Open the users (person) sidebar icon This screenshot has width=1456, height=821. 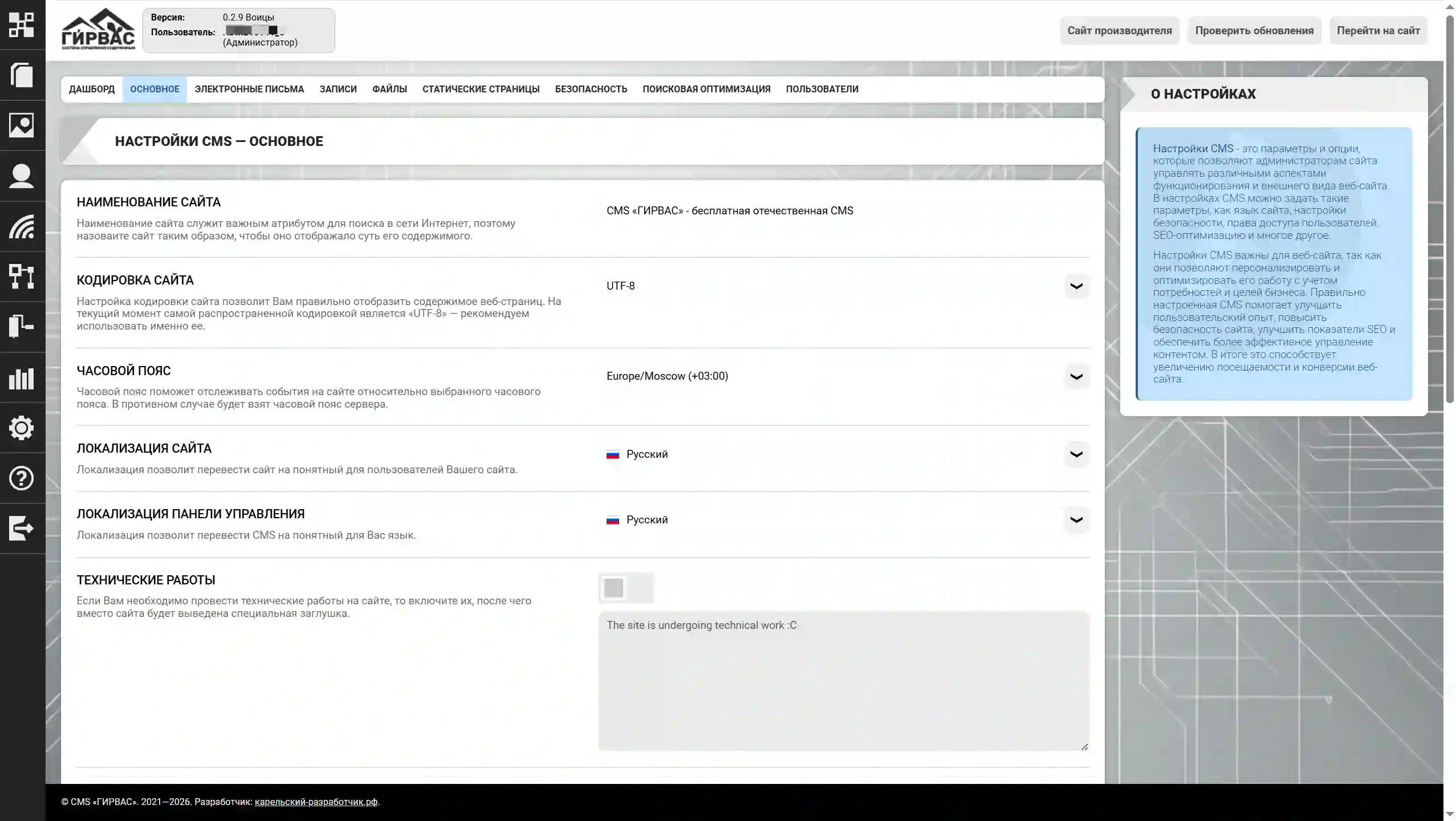(x=22, y=176)
